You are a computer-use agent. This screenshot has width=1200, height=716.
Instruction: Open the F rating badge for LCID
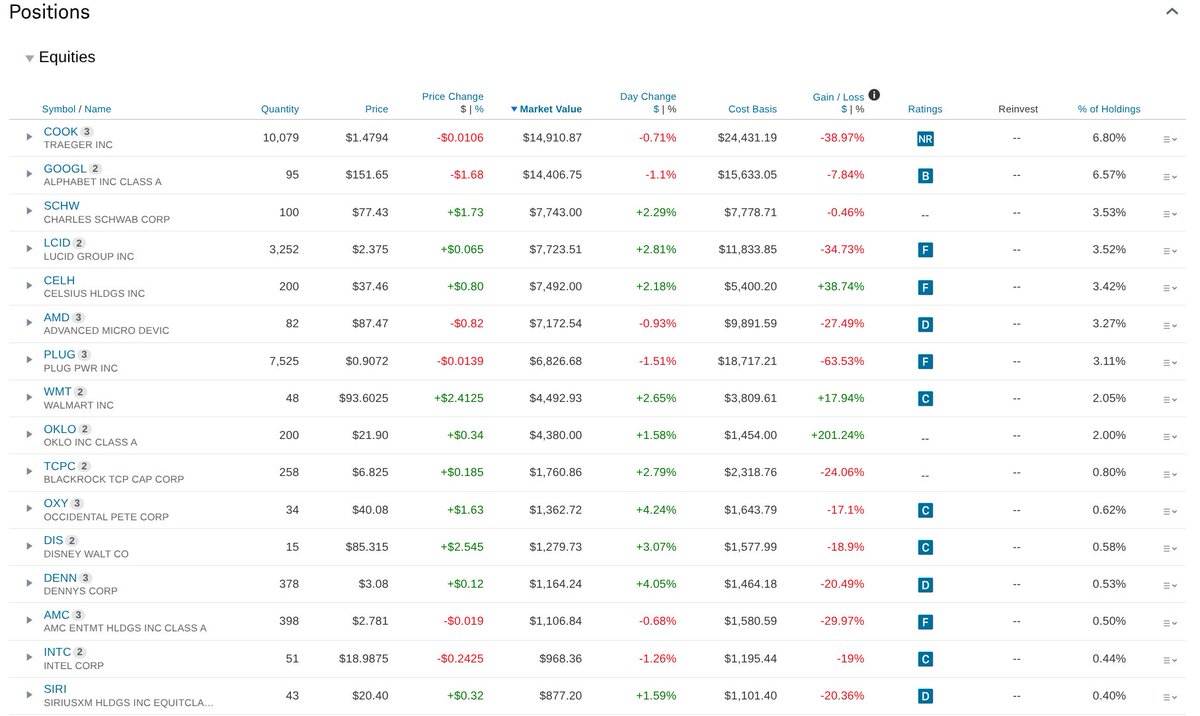[925, 250]
